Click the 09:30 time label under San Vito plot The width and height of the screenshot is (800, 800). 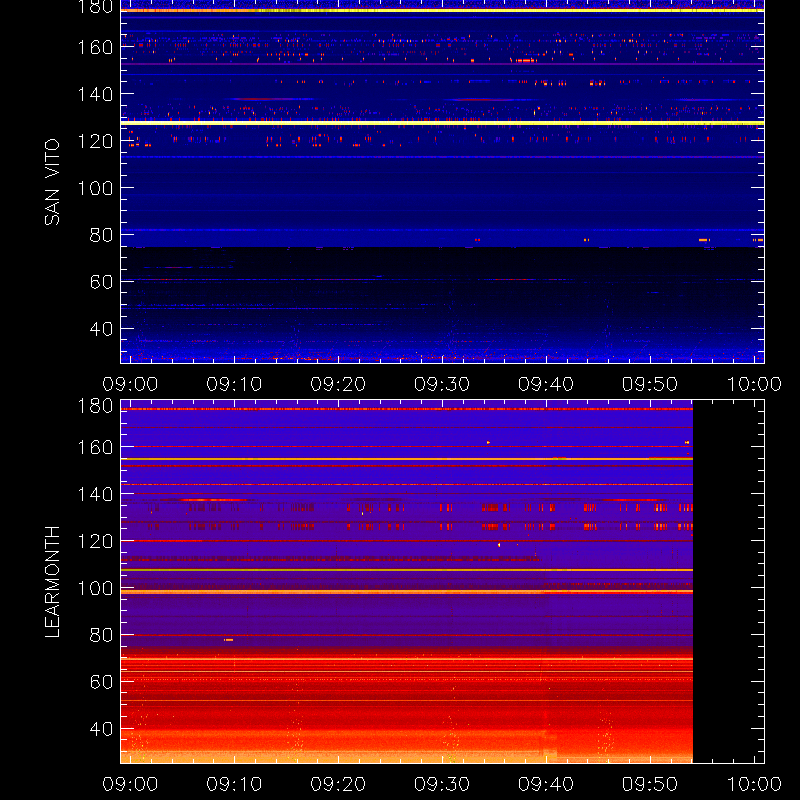click(x=442, y=384)
